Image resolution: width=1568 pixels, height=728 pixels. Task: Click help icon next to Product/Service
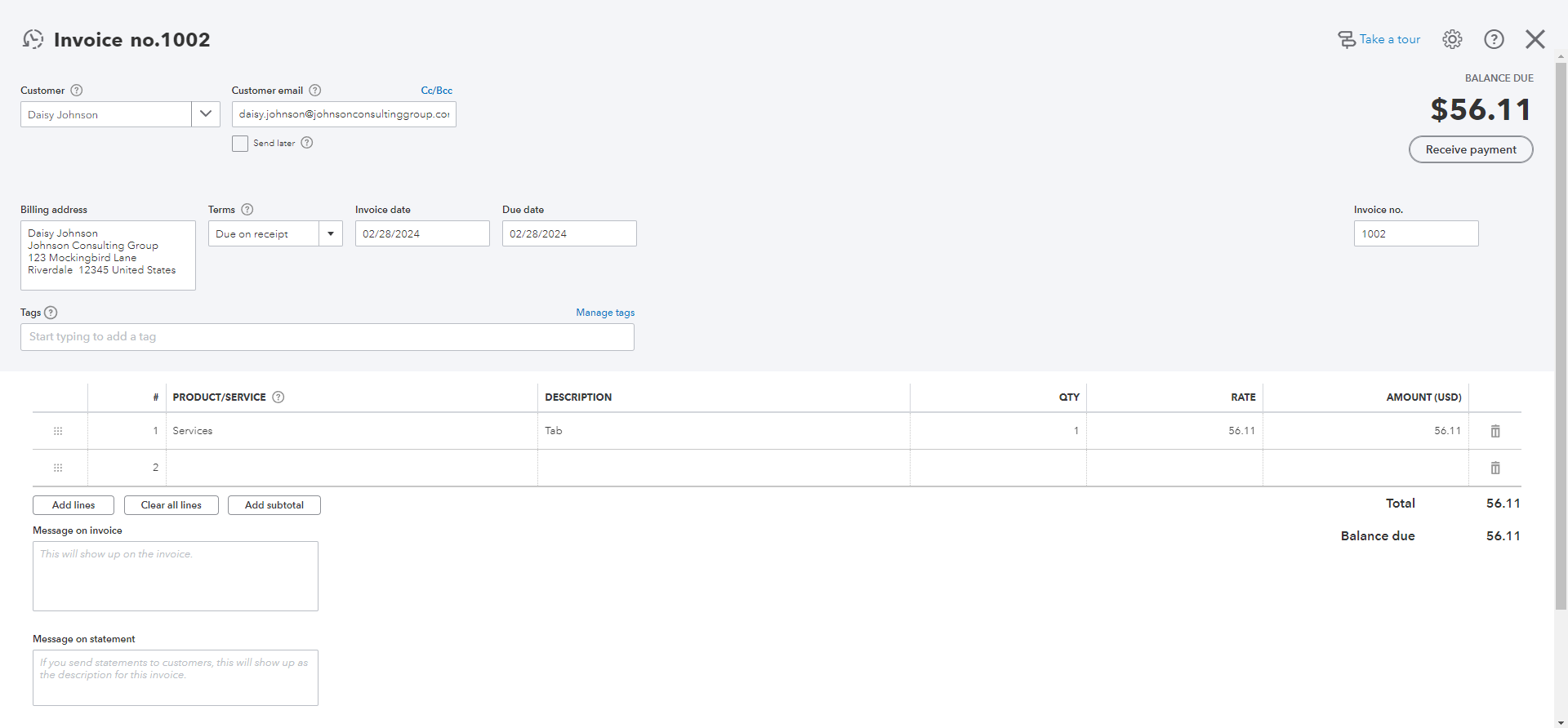pyautogui.click(x=278, y=397)
